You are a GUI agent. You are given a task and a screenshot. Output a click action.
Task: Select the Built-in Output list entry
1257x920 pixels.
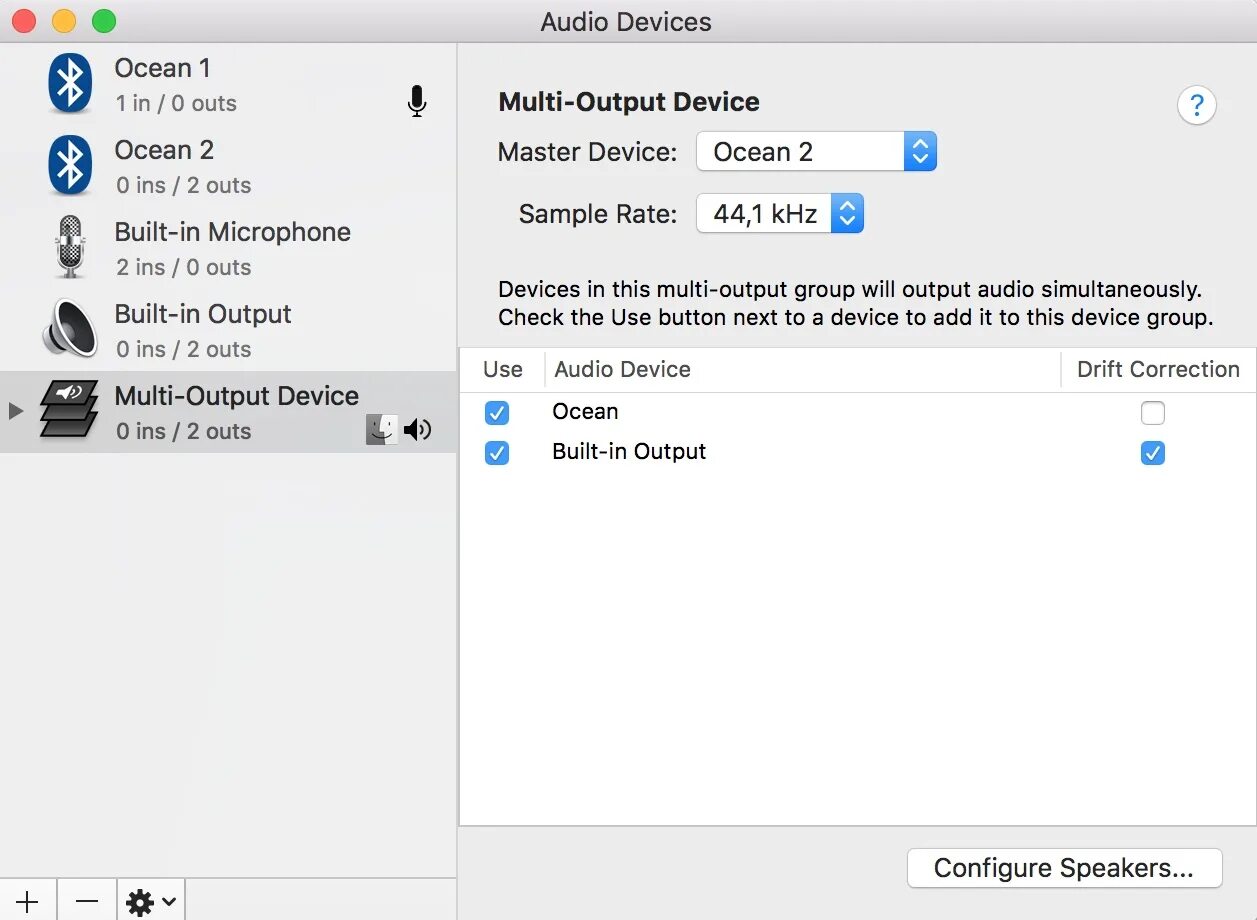click(228, 330)
